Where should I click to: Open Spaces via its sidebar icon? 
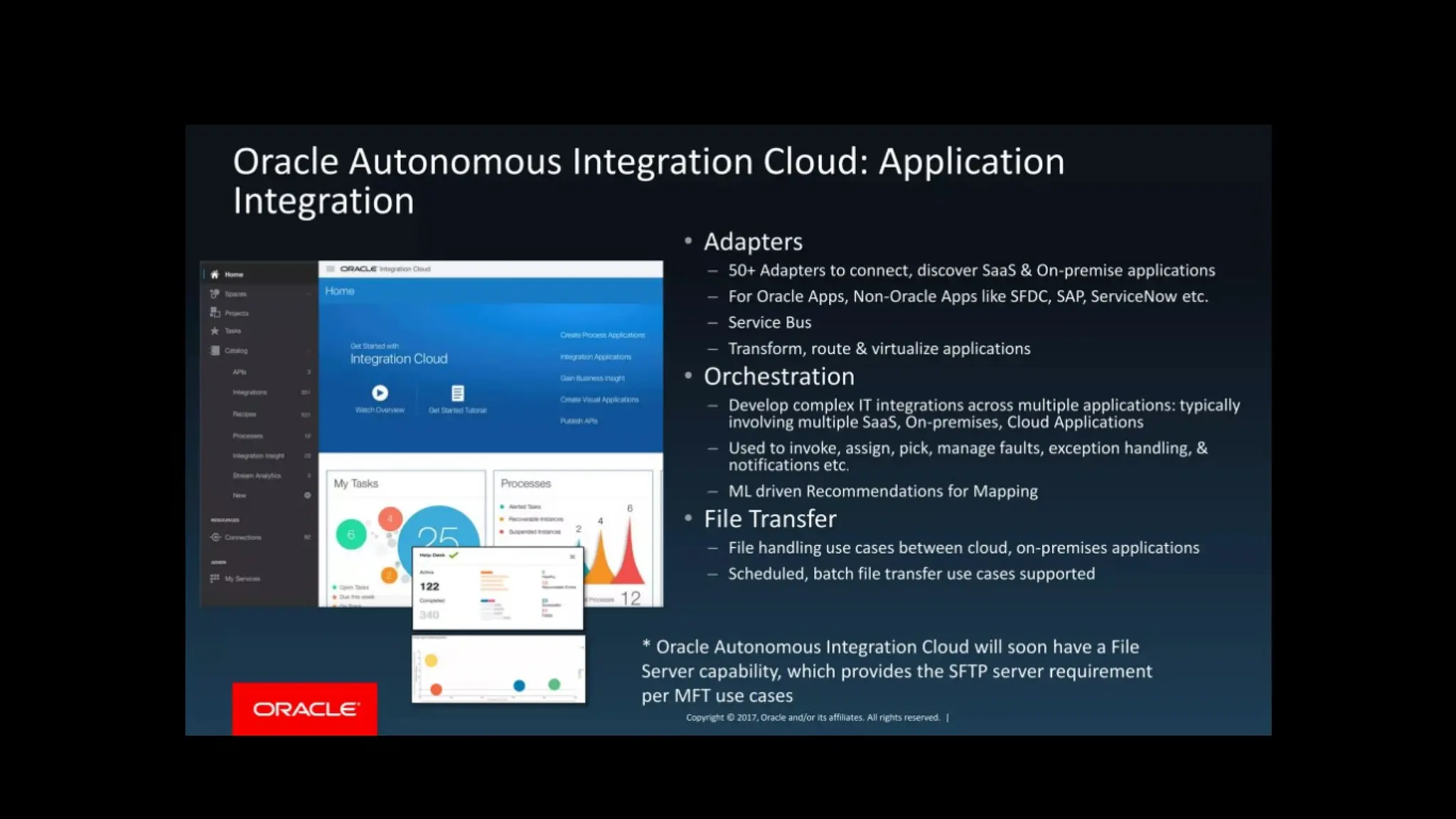215,294
